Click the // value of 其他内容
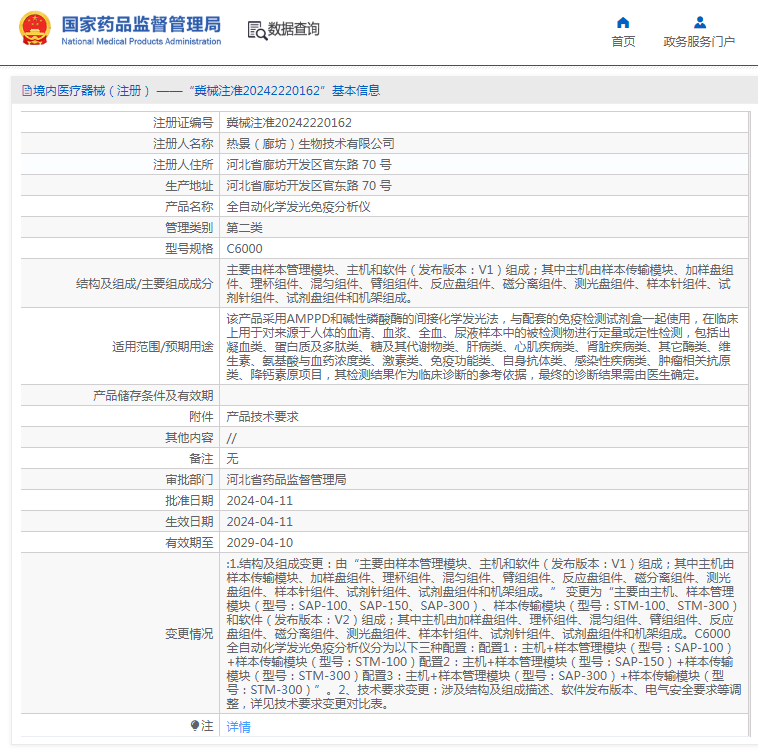The image size is (758, 751). [x=232, y=438]
